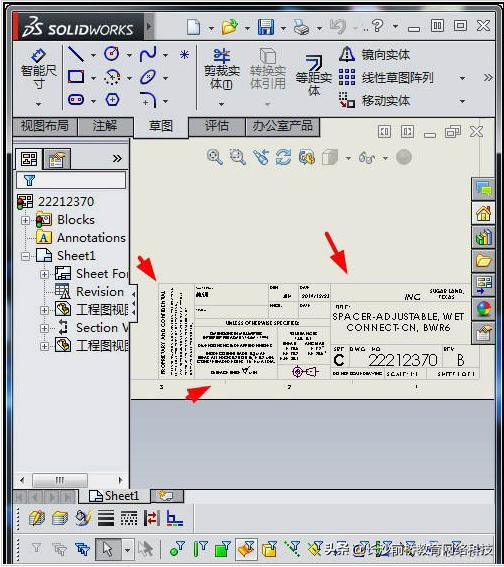Click the New document icon
This screenshot has width=504, height=567.
click(x=193, y=27)
